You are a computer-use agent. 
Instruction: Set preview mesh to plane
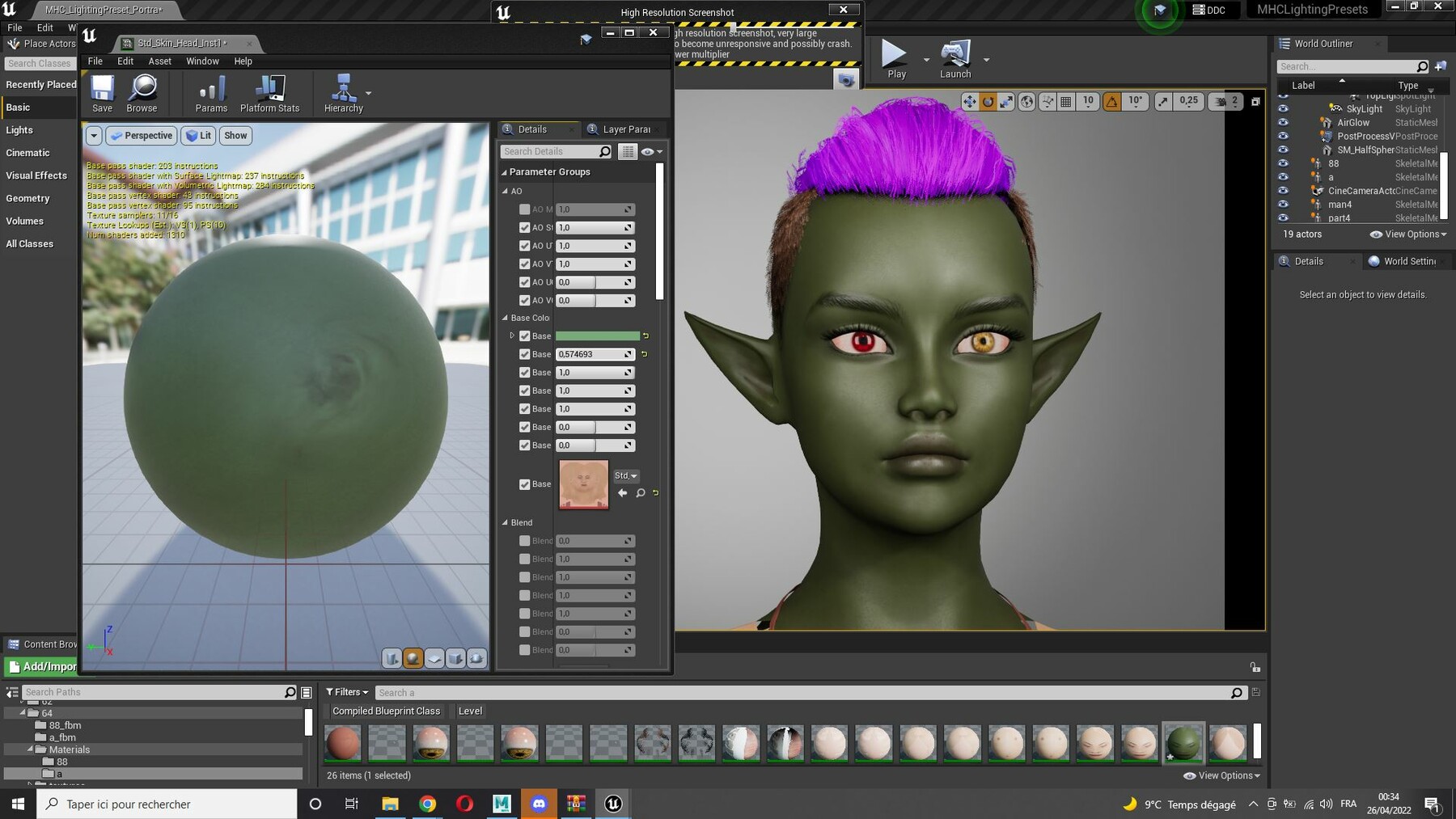coord(434,659)
